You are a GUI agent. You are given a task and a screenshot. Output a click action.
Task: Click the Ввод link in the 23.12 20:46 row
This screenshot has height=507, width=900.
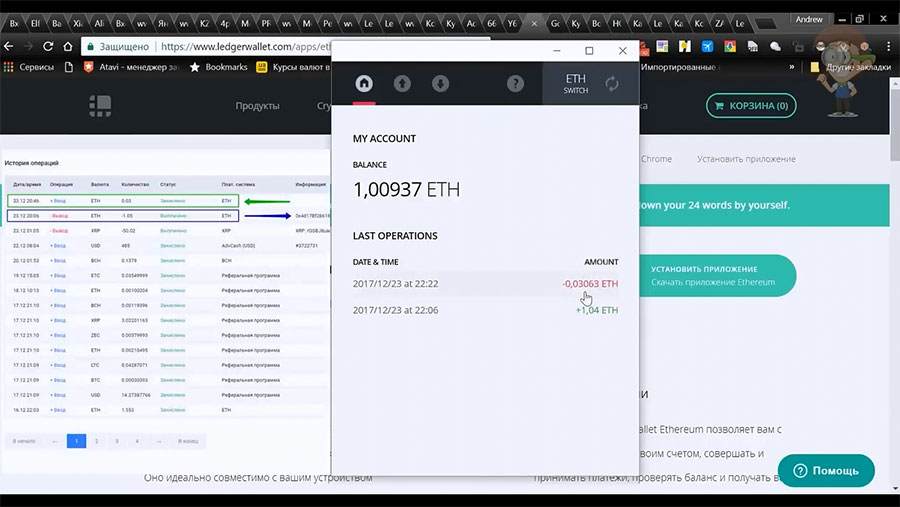pos(59,201)
